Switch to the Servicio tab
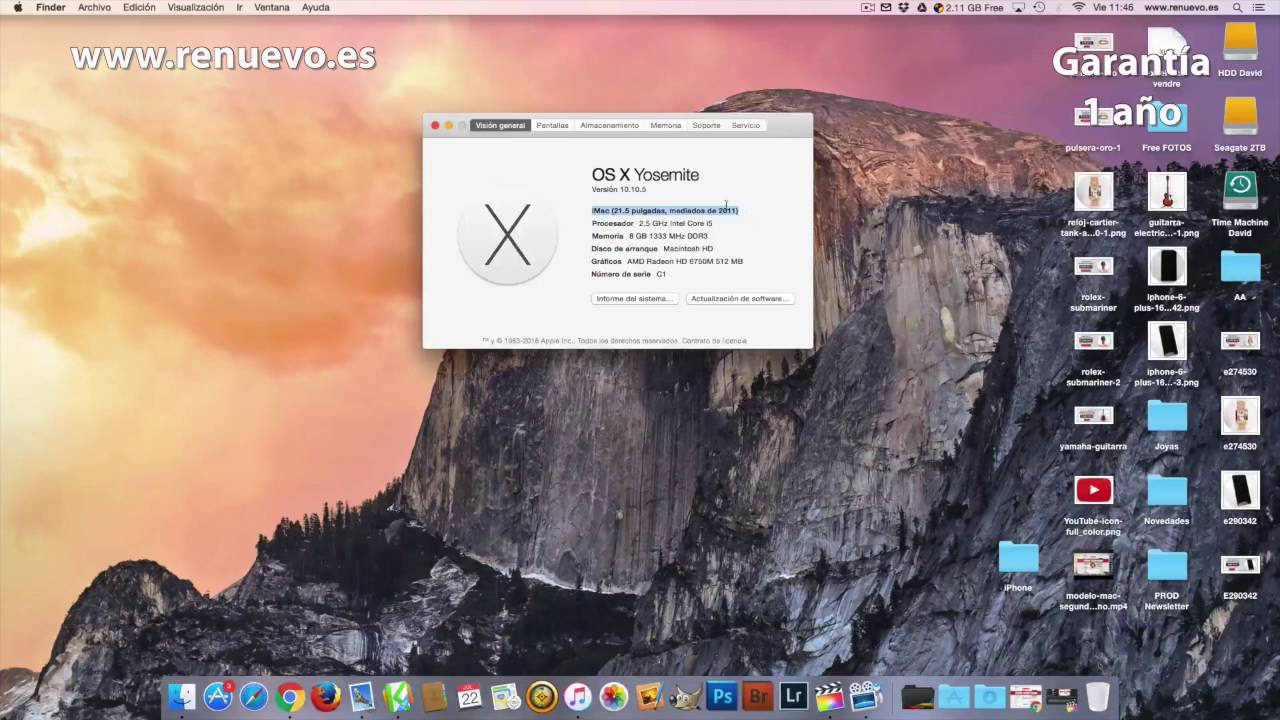Viewport: 1280px width, 720px height. [745, 125]
